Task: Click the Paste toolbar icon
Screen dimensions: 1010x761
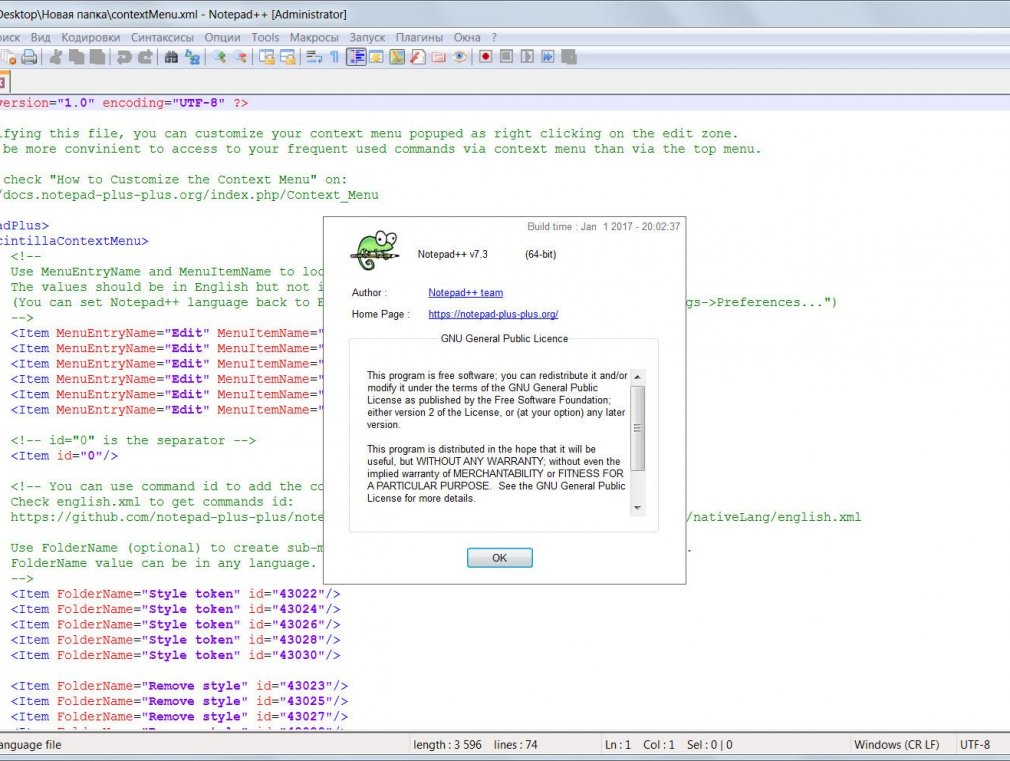Action: coord(97,57)
